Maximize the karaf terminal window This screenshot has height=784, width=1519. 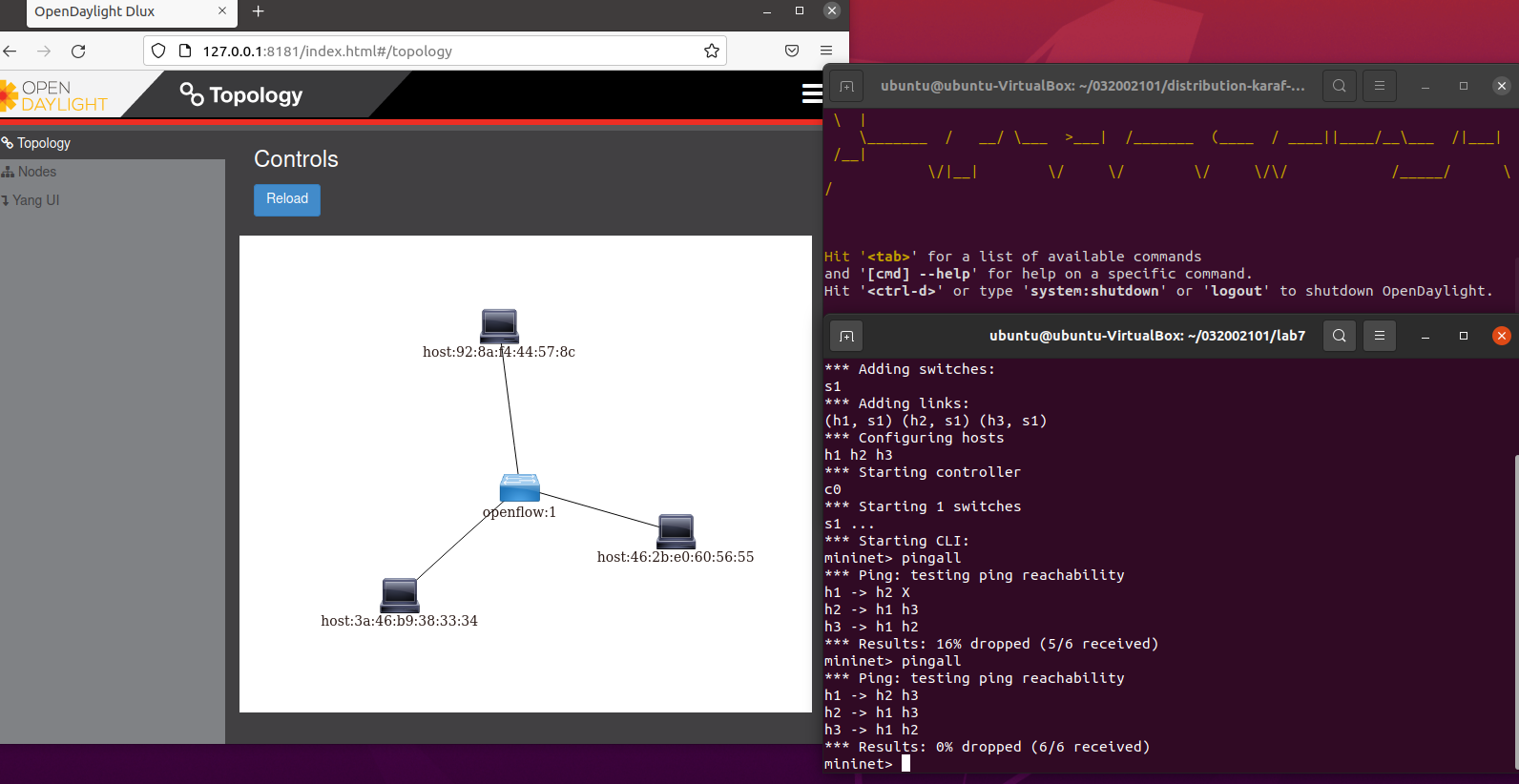[x=1464, y=86]
